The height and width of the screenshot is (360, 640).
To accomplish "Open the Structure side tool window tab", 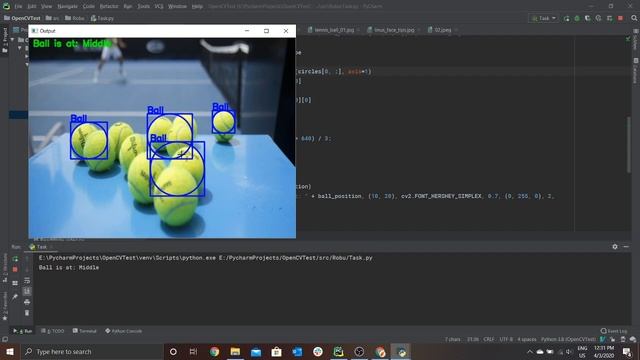I will [x=5, y=268].
